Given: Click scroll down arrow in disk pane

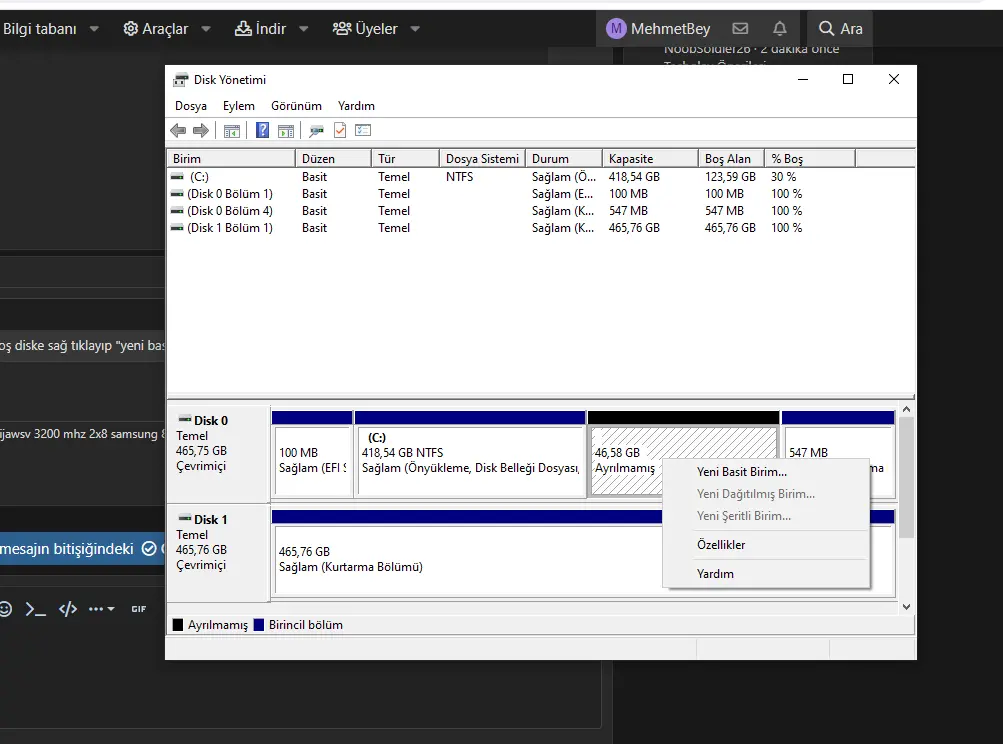Looking at the screenshot, I should tap(906, 606).
